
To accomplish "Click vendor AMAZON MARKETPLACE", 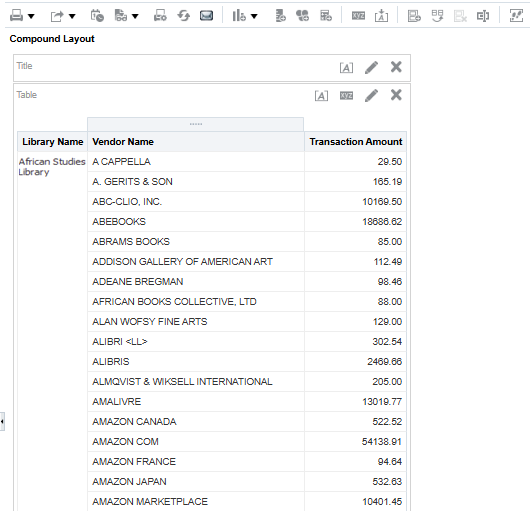I will 150,501.
